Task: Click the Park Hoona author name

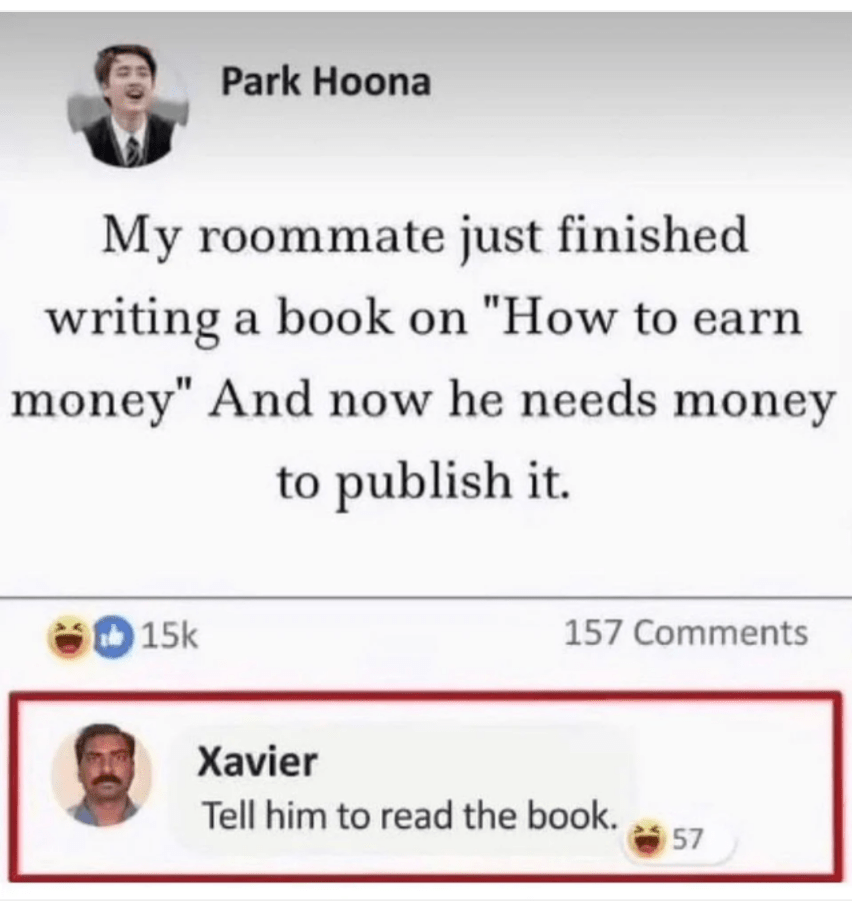Action: point(326,82)
